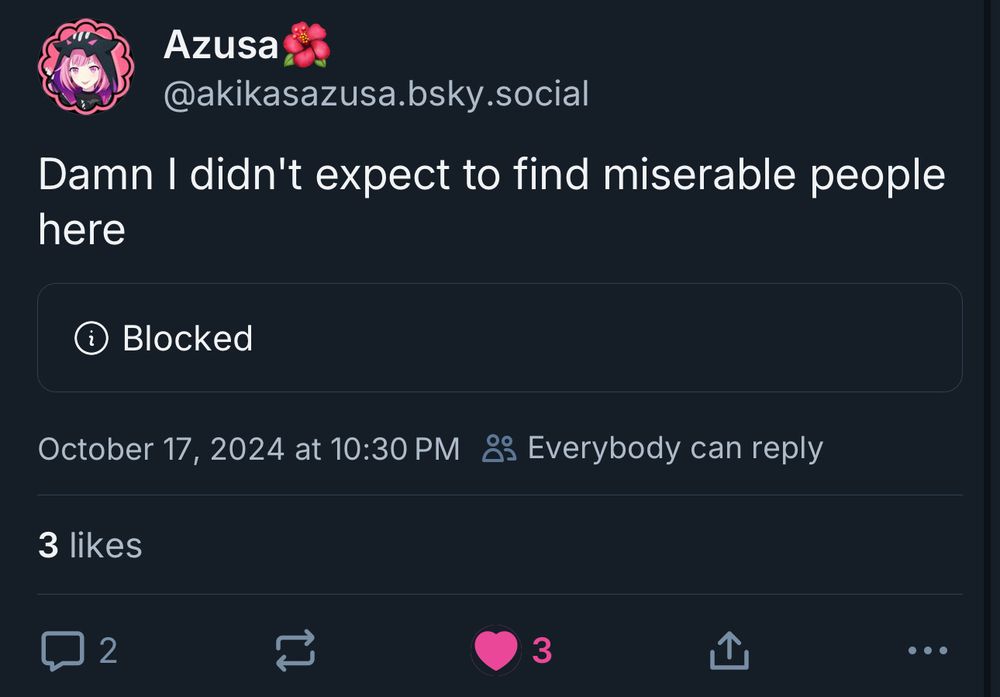Click the pink like count 3

click(x=542, y=651)
